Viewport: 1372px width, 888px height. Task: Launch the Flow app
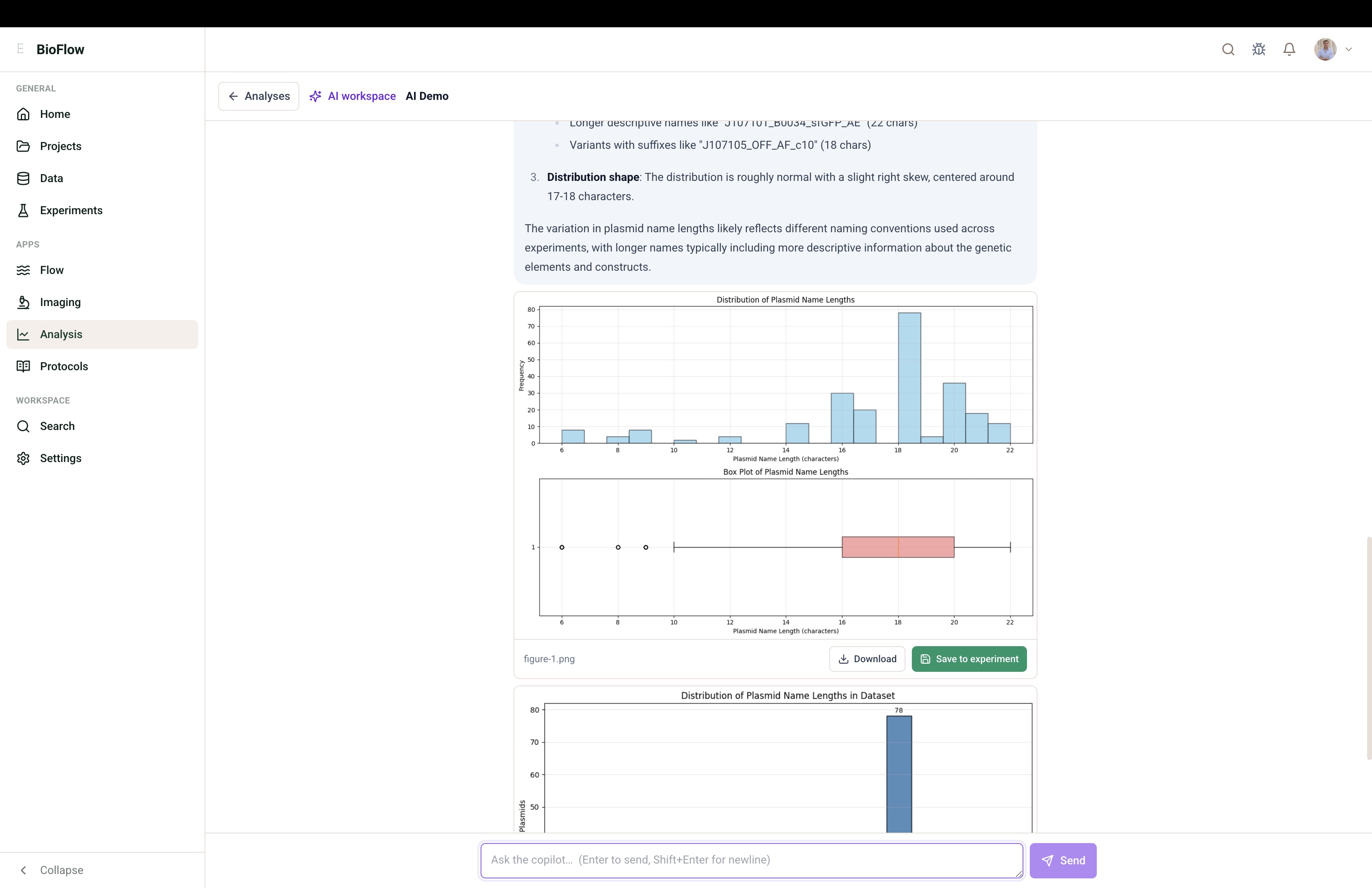pos(102,270)
